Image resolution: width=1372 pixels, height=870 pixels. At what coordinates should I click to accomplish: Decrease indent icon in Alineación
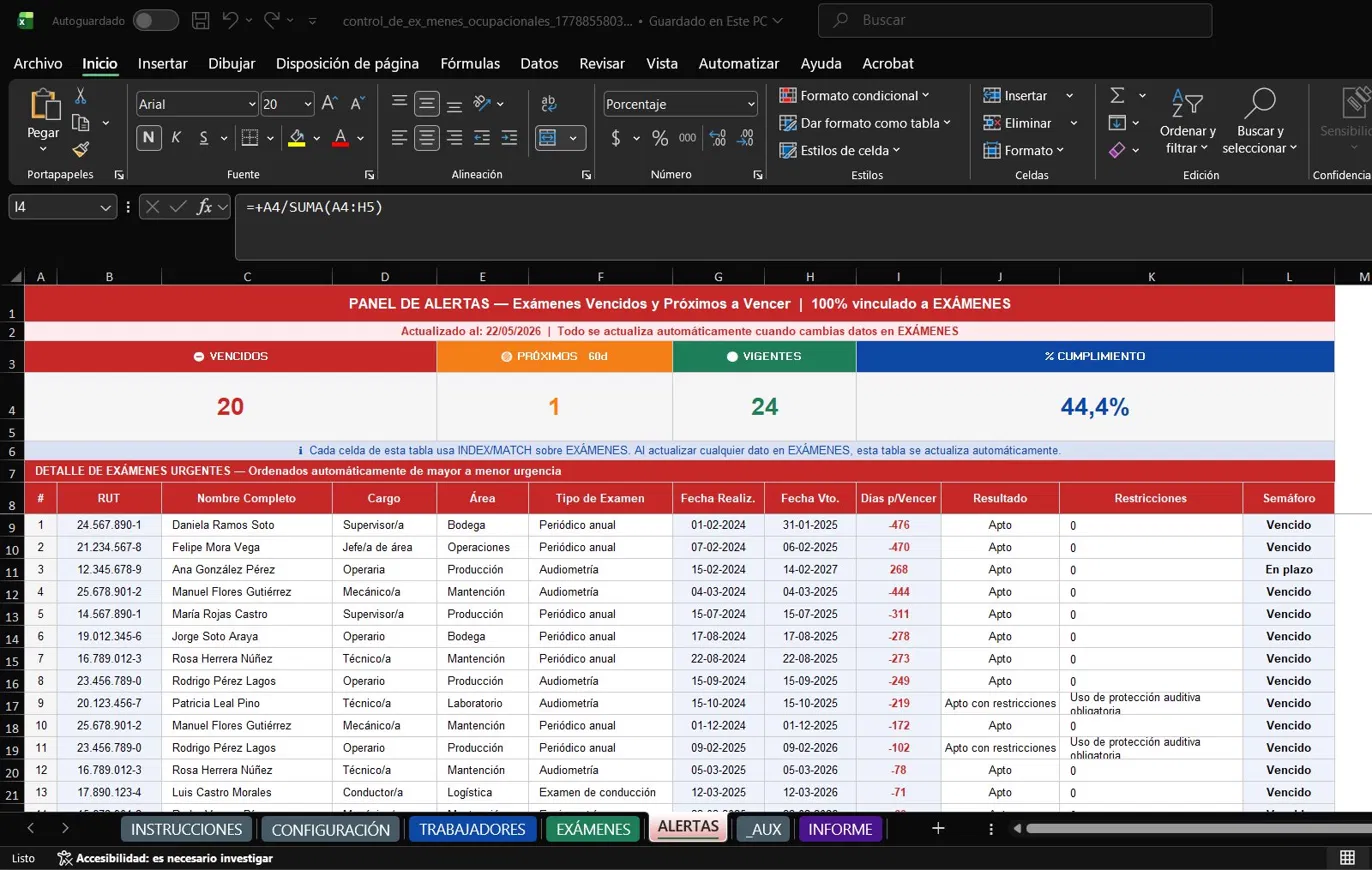click(x=481, y=138)
